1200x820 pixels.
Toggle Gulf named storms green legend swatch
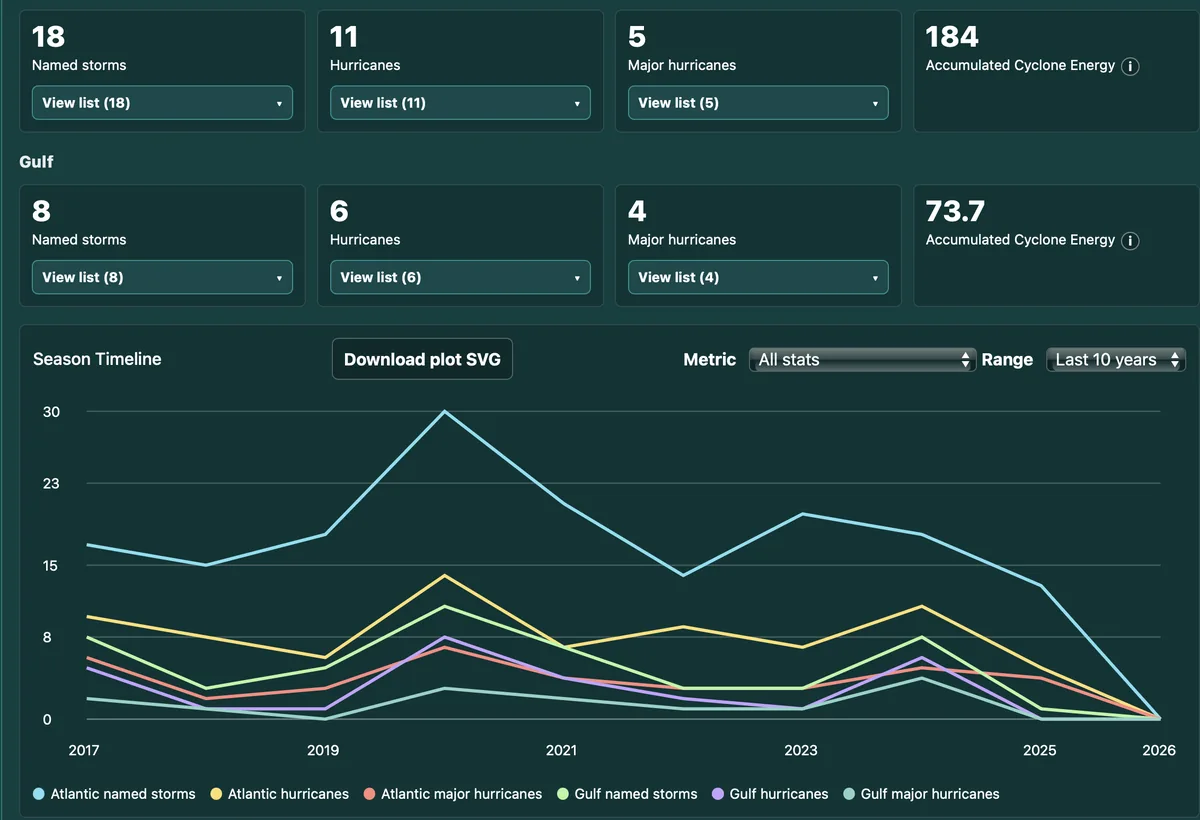pos(562,794)
